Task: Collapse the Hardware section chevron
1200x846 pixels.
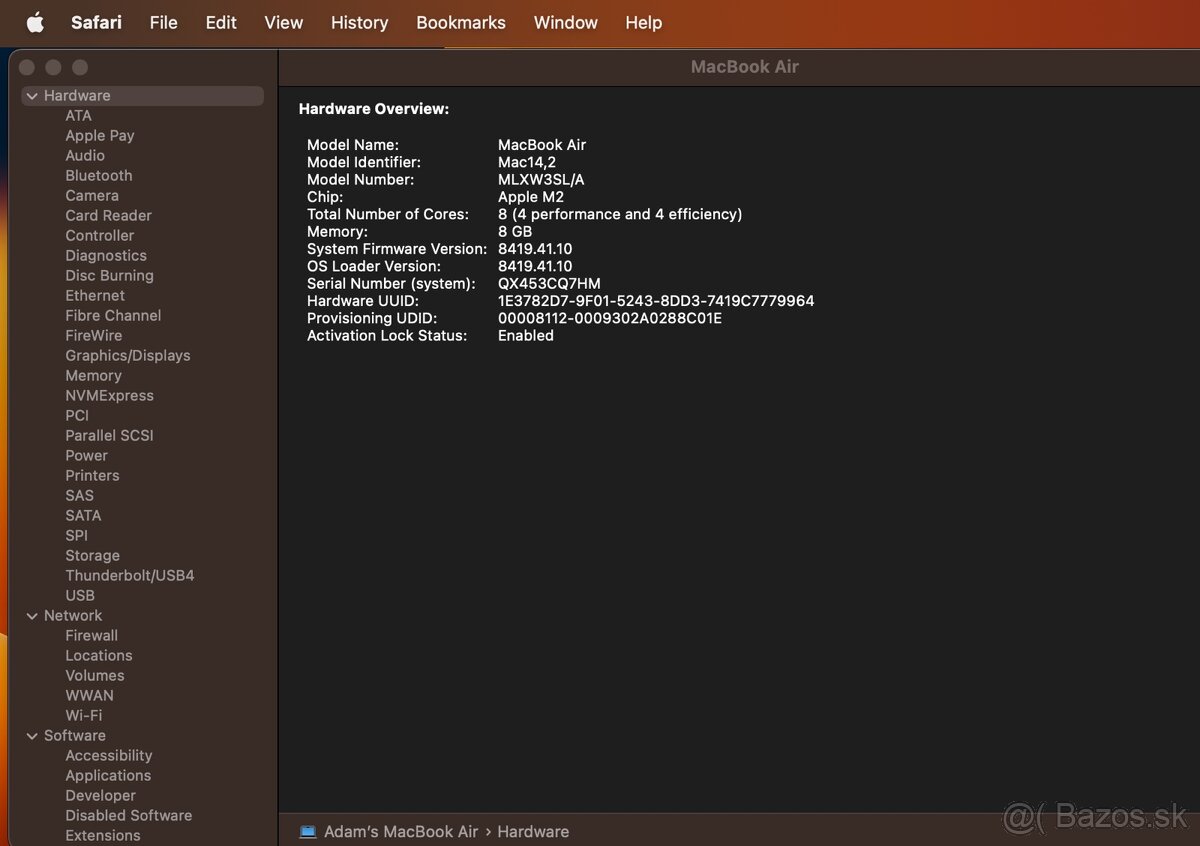Action: pos(32,96)
